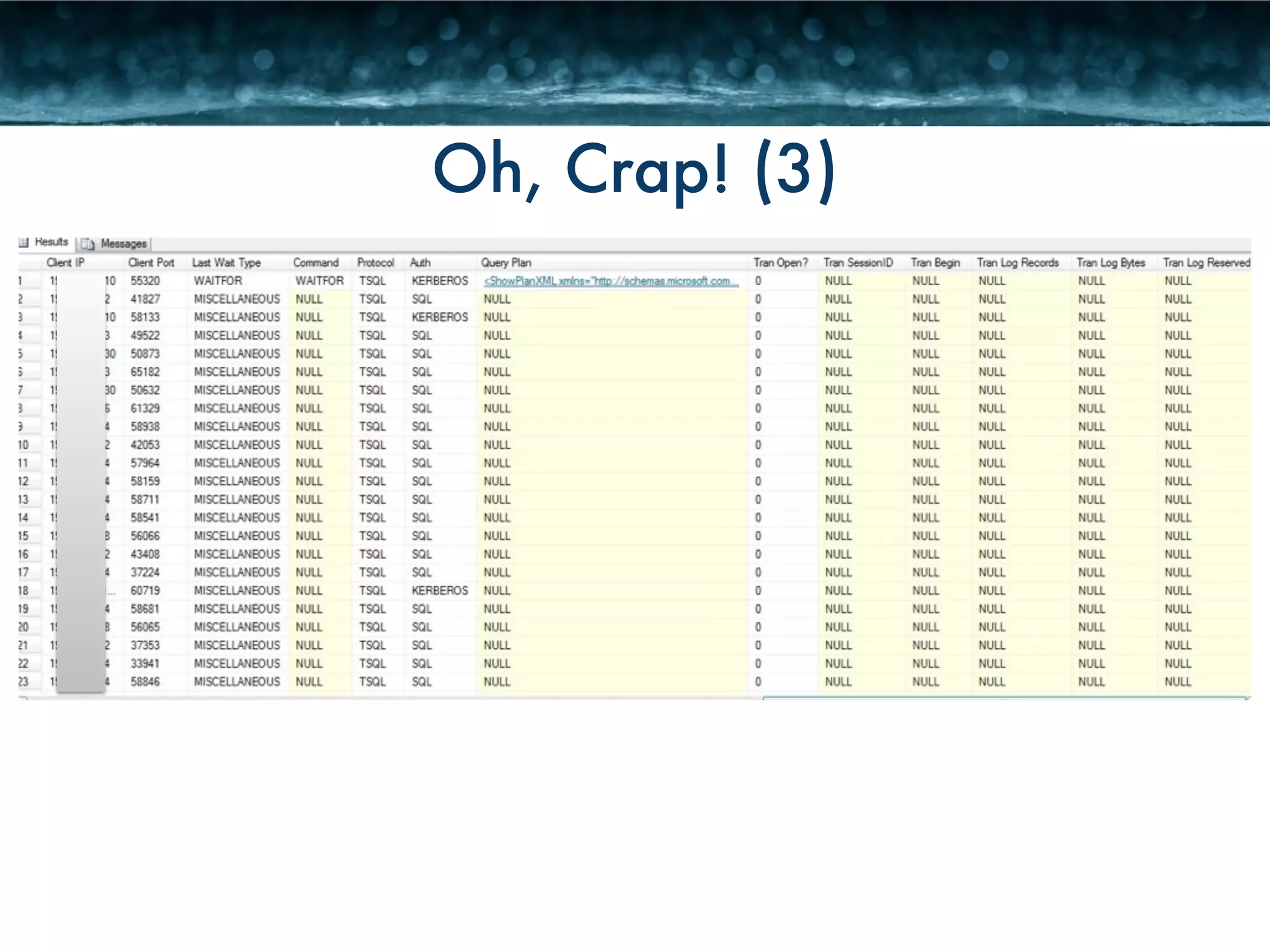Switch to the Messages tab
The width and height of the screenshot is (1270, 952).
point(123,244)
